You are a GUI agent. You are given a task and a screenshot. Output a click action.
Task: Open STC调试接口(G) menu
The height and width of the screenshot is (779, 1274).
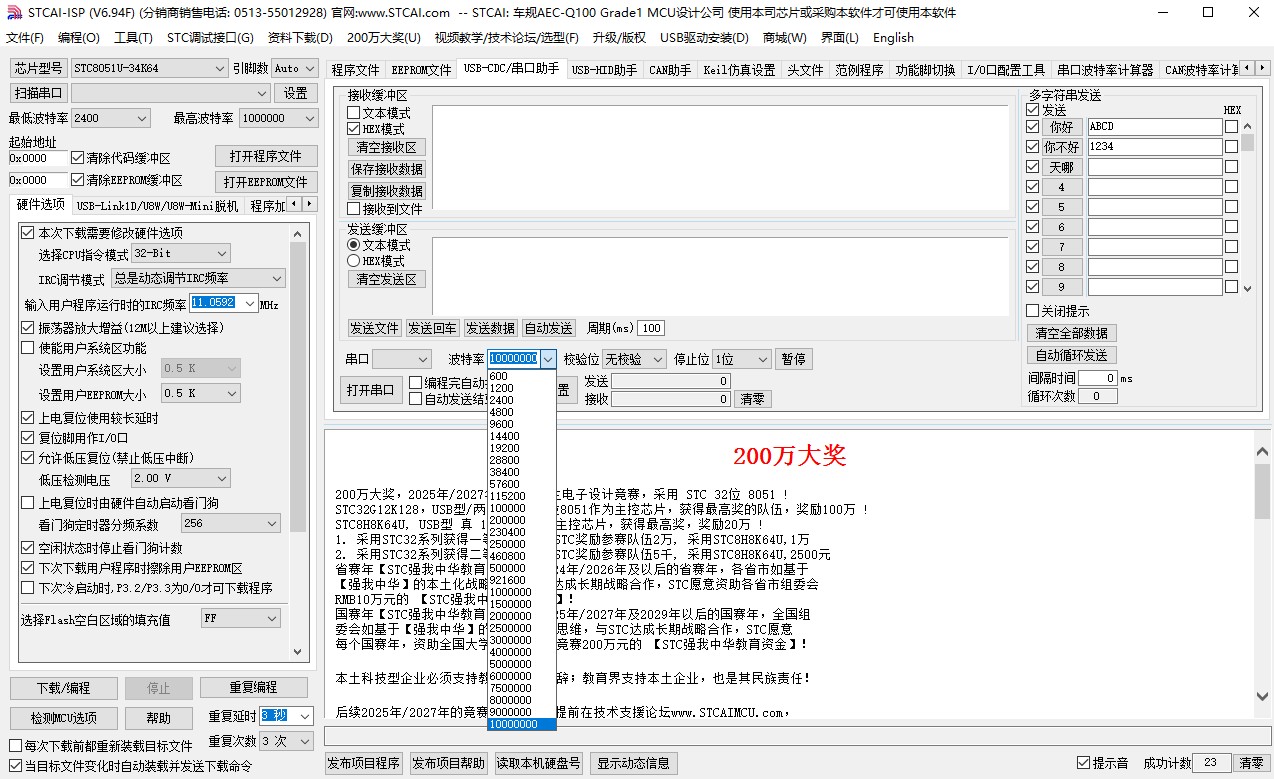pyautogui.click(x=210, y=38)
